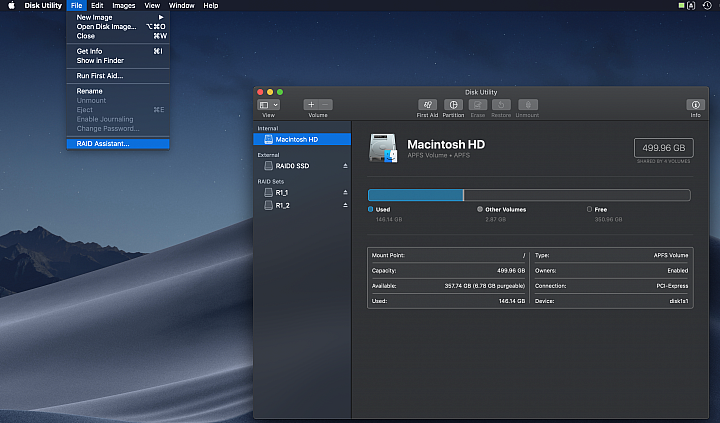Expand the New Image submenu
This screenshot has width=720, height=423.
[118, 17]
